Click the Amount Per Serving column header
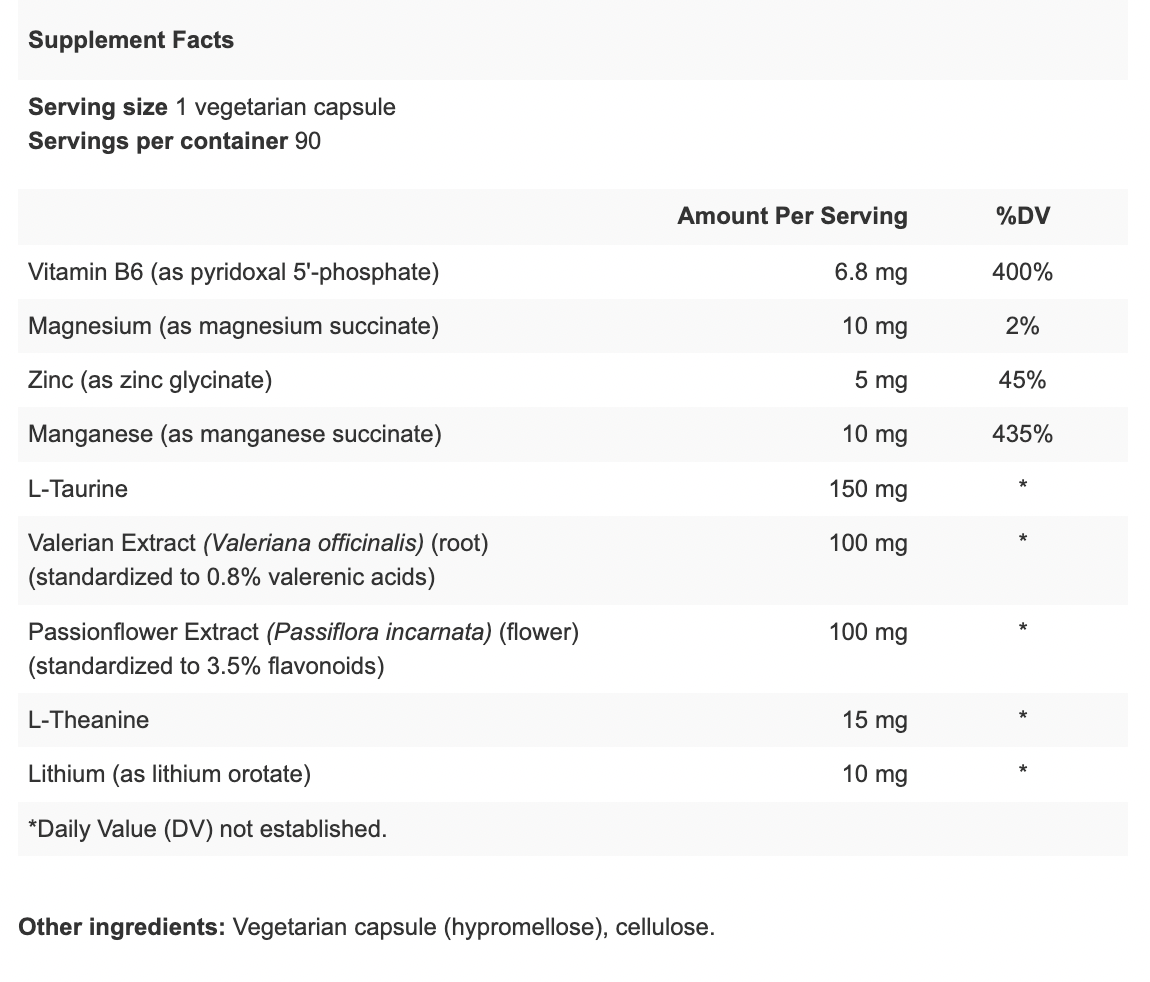The height and width of the screenshot is (982, 1150). pos(792,216)
